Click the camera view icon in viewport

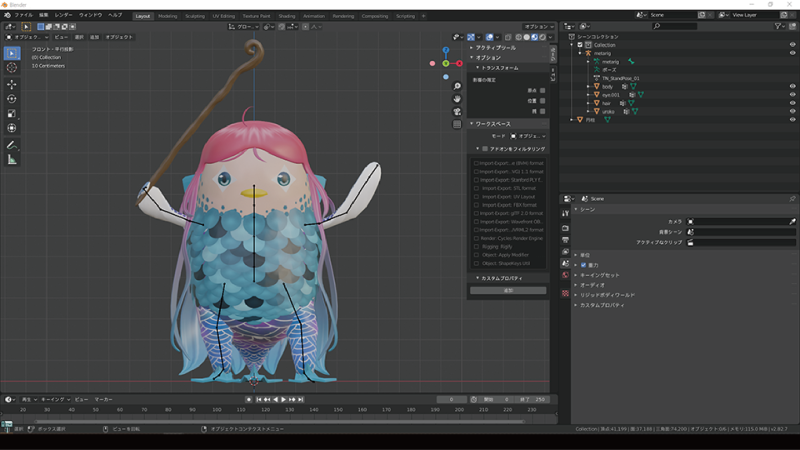(457, 111)
